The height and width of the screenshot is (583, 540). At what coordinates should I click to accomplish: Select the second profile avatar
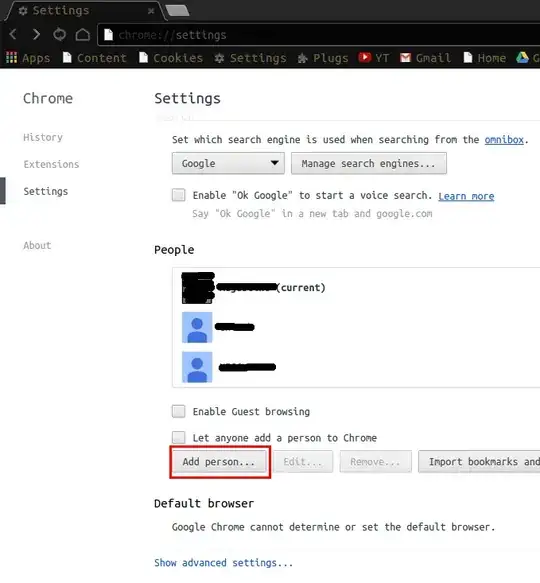(197, 327)
